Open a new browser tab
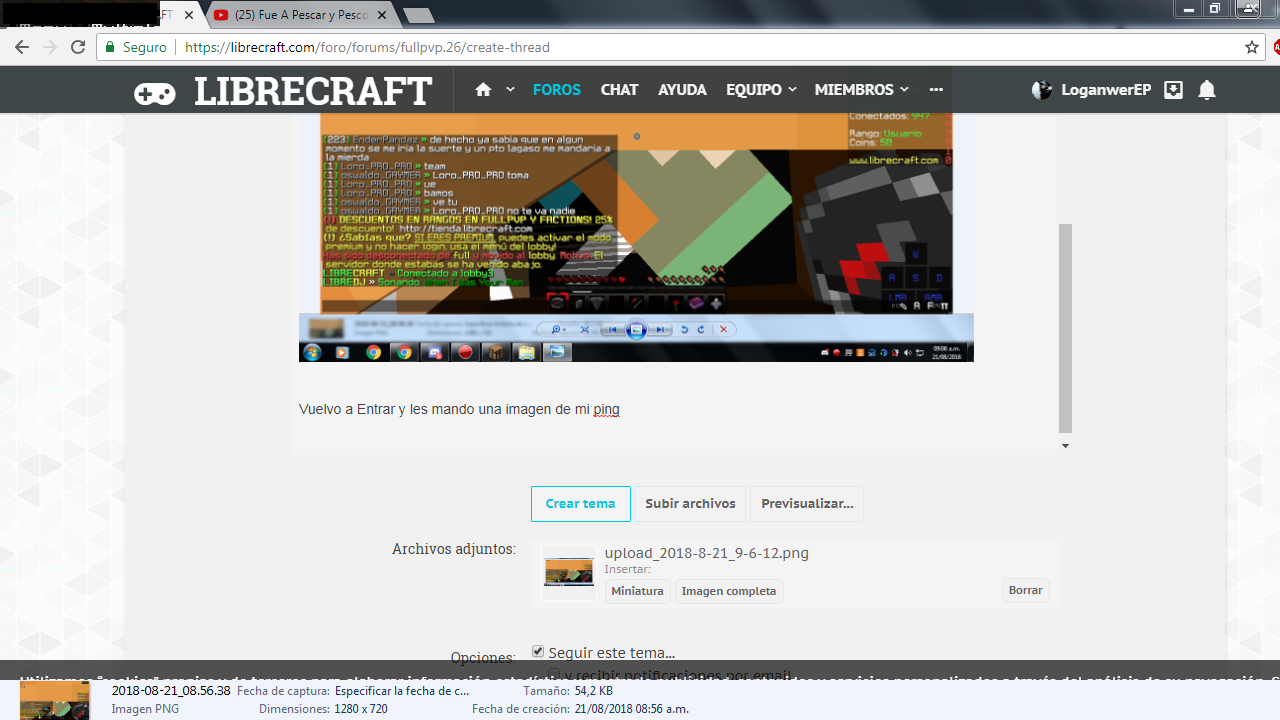This screenshot has width=1280, height=720. tap(418, 15)
